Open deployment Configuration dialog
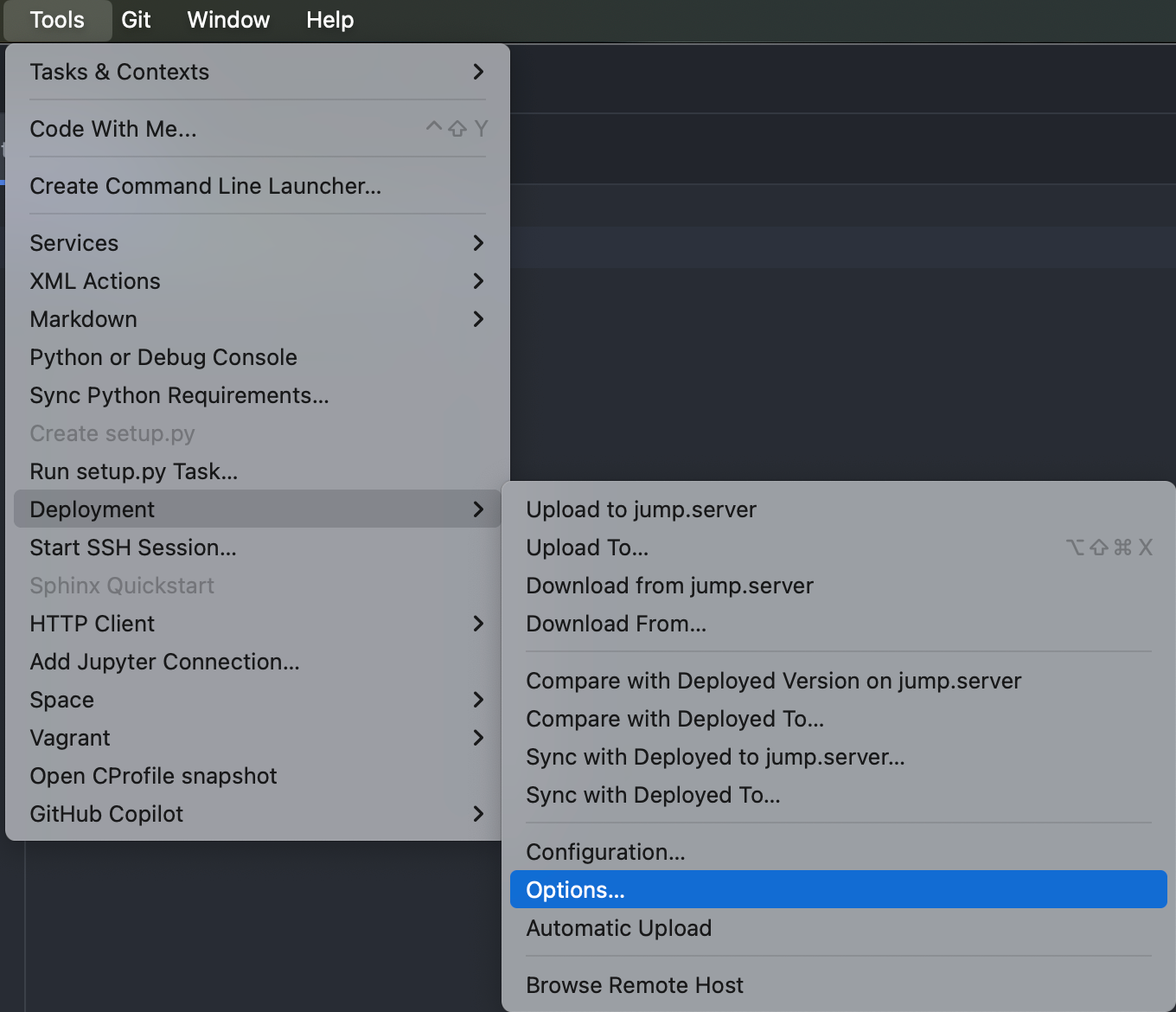 coord(605,852)
